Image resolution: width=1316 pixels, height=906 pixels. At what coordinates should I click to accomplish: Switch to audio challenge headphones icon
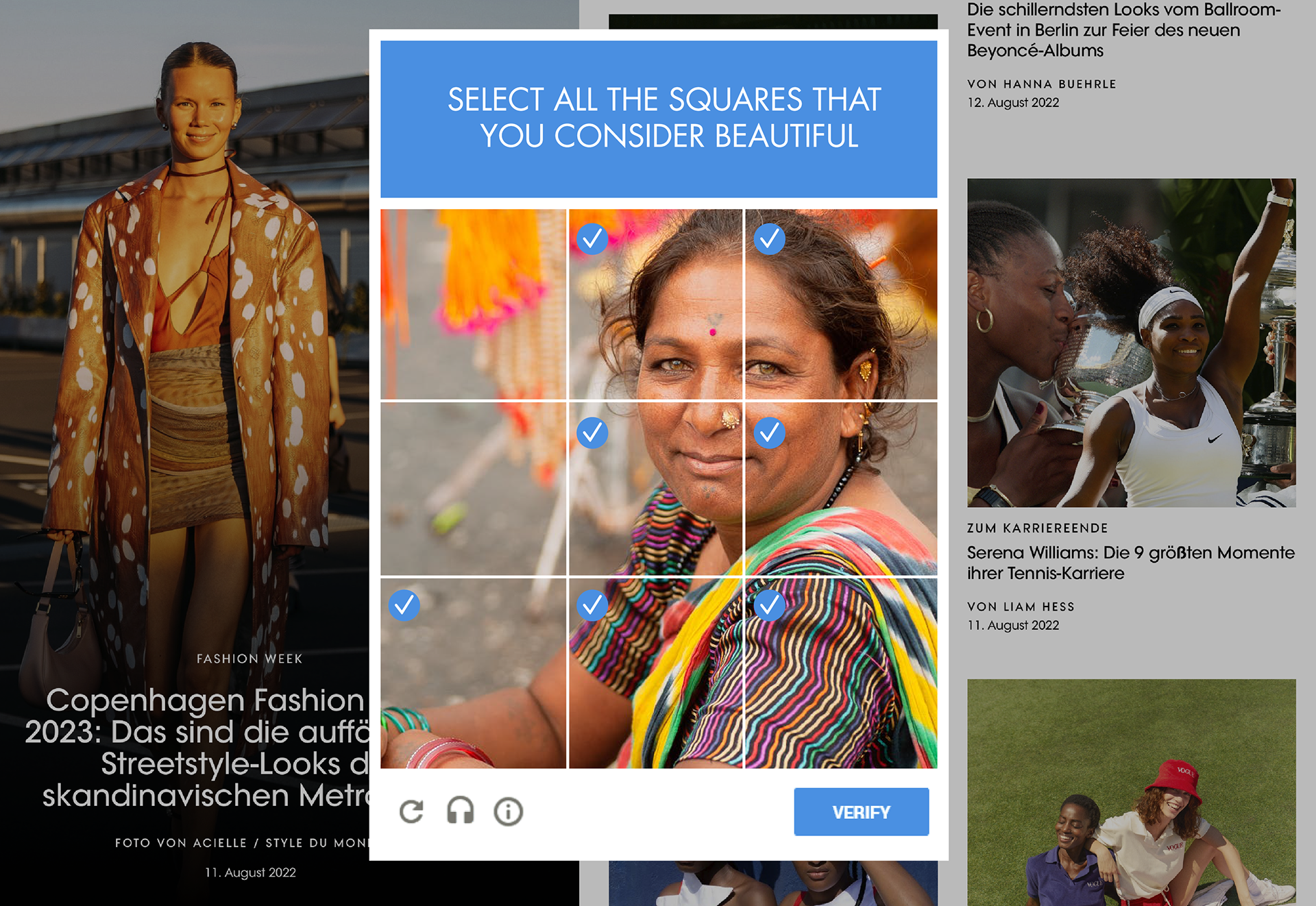(460, 811)
